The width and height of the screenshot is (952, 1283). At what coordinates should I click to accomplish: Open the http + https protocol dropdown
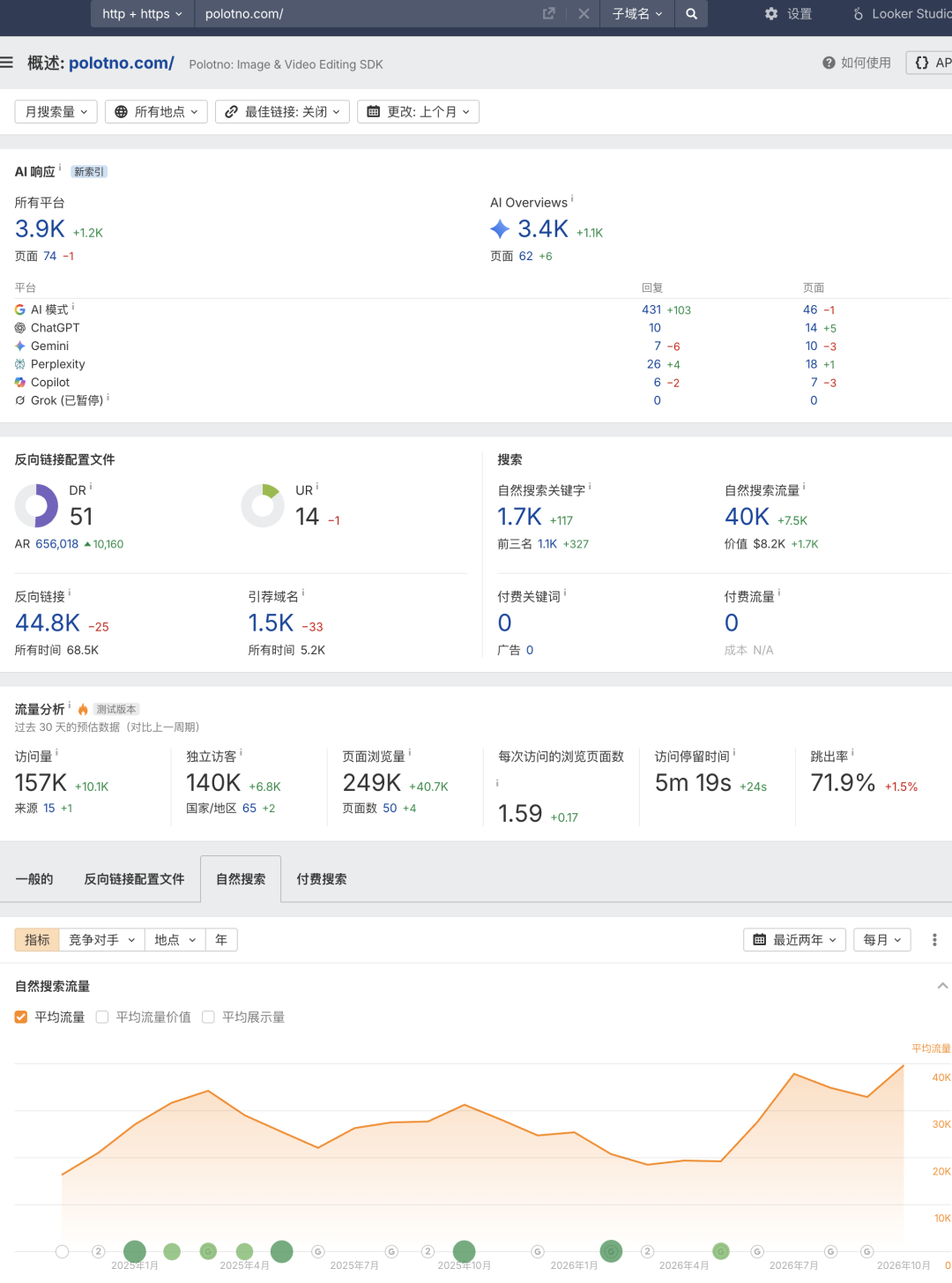[x=142, y=13]
